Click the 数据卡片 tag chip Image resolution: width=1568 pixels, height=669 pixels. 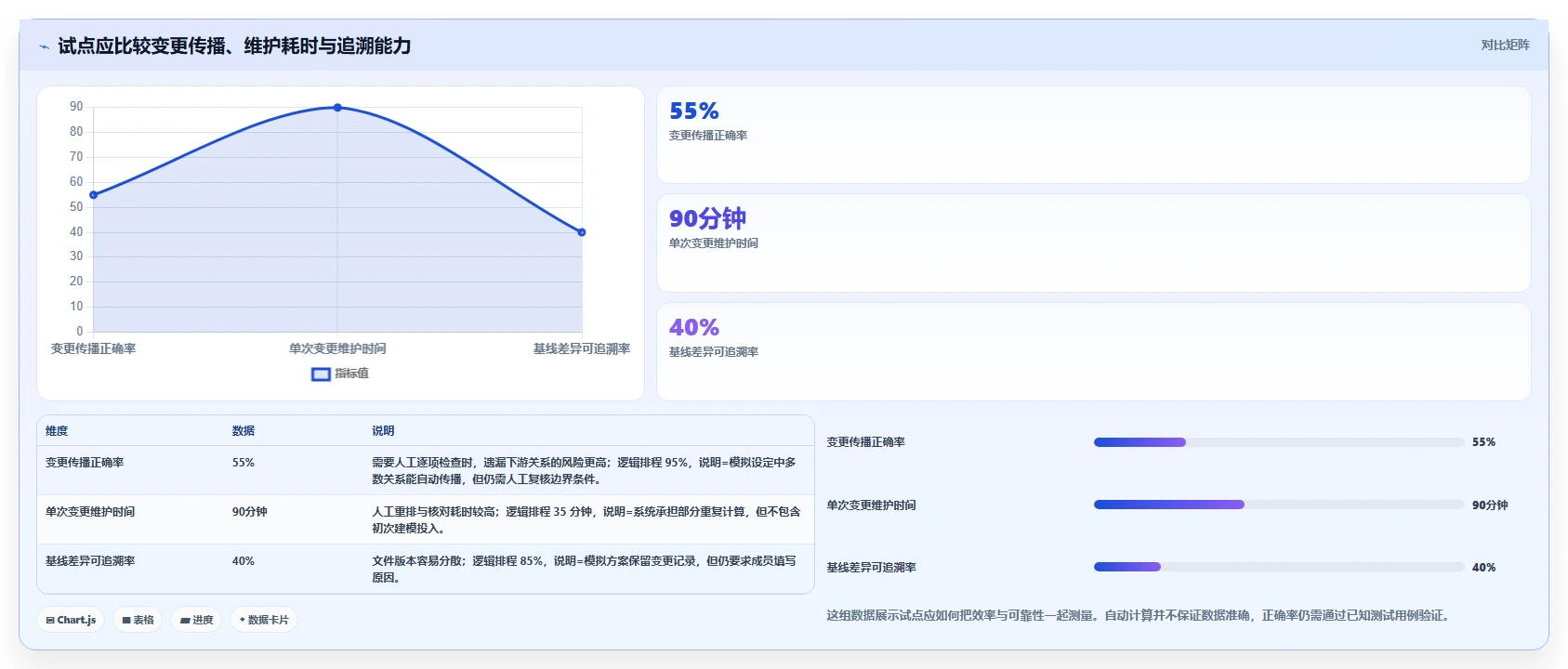tap(264, 620)
